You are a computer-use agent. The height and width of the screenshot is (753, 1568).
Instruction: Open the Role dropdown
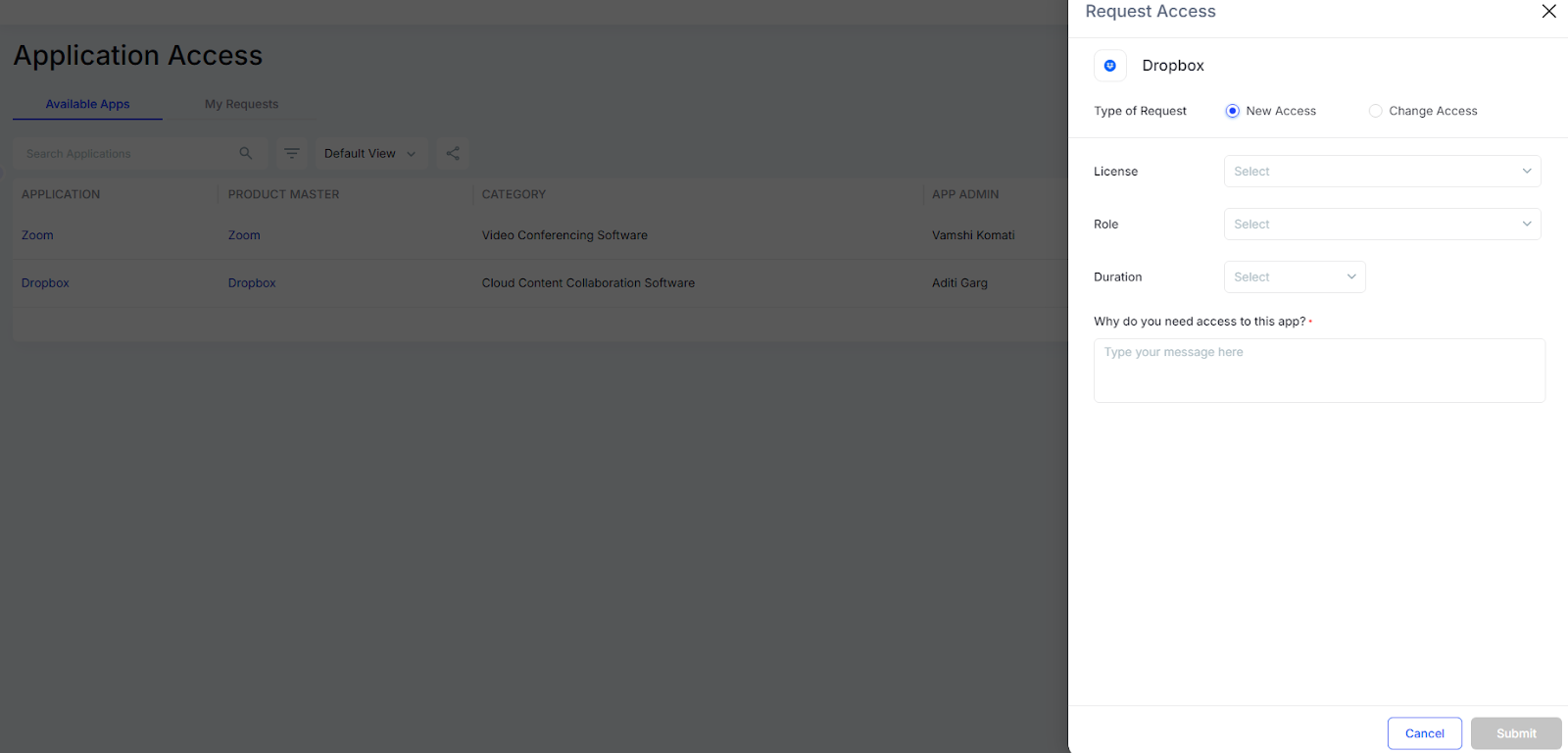(1382, 225)
